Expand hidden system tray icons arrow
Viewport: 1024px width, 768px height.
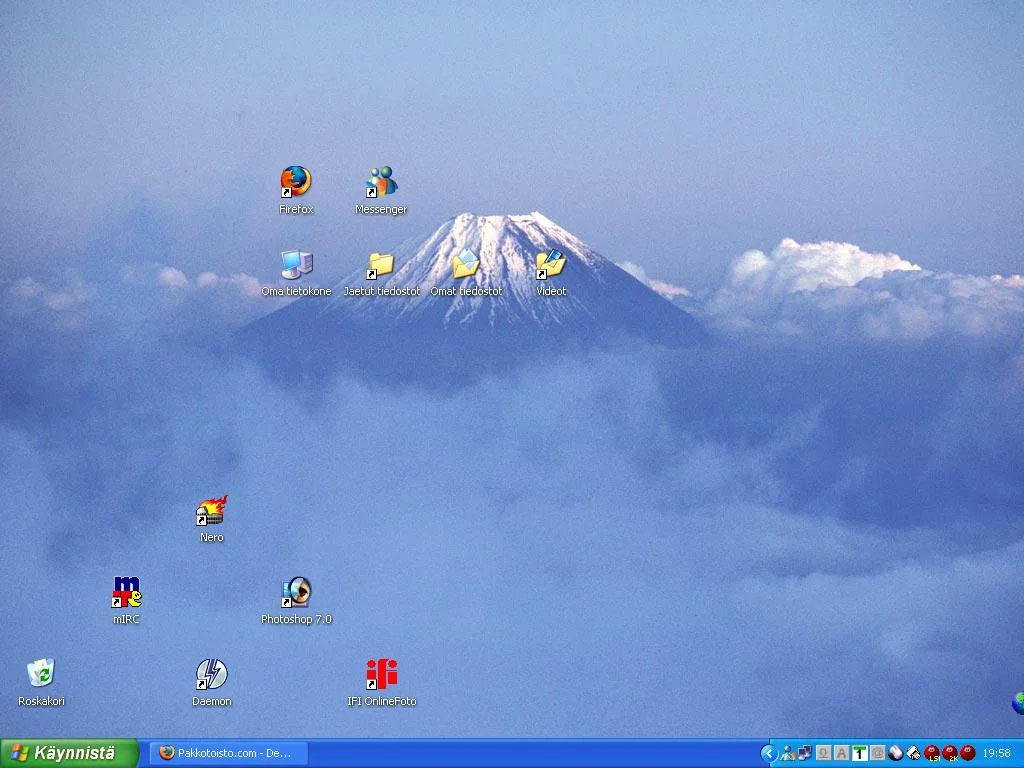[768, 753]
